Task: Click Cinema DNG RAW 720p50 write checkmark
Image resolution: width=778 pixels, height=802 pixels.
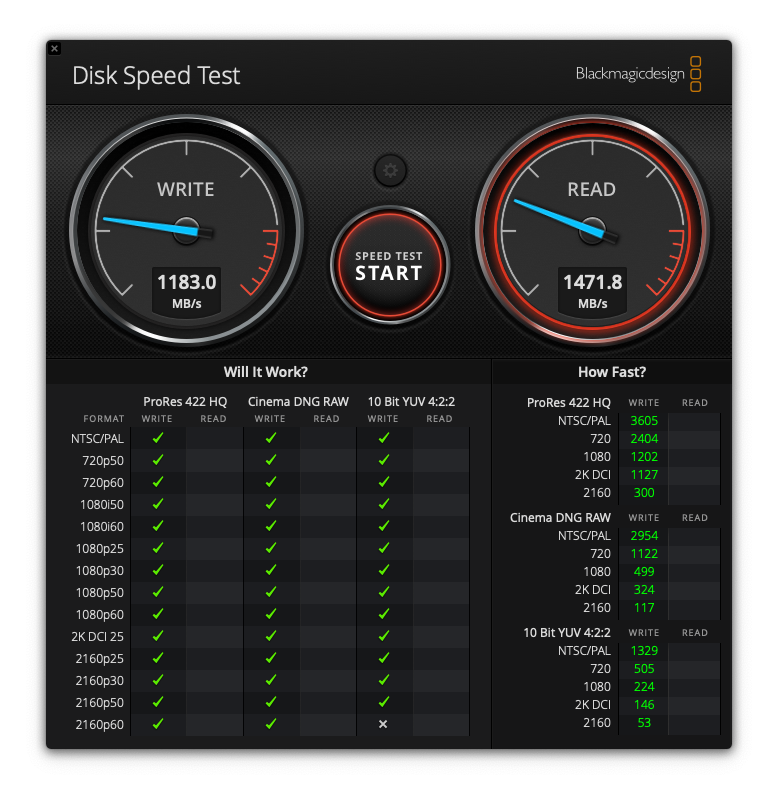Action: tap(271, 460)
